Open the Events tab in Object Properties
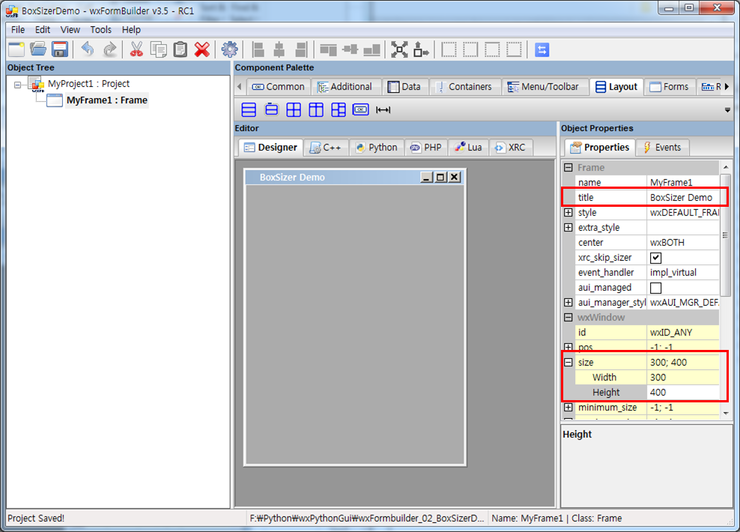This screenshot has width=740, height=532. [661, 147]
